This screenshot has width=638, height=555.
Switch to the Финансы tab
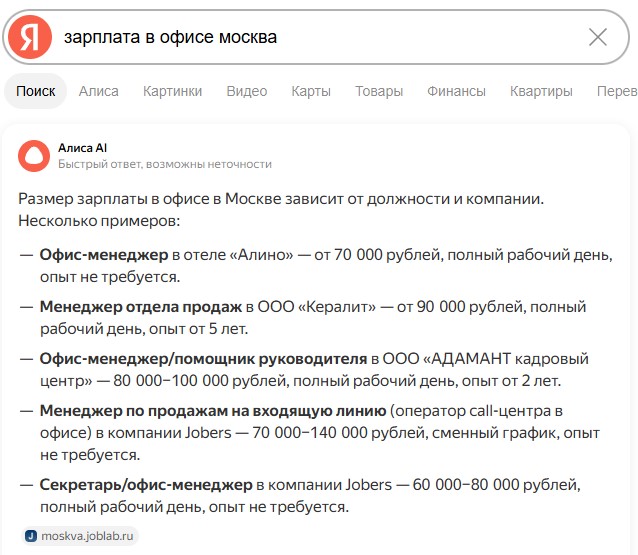(x=456, y=91)
